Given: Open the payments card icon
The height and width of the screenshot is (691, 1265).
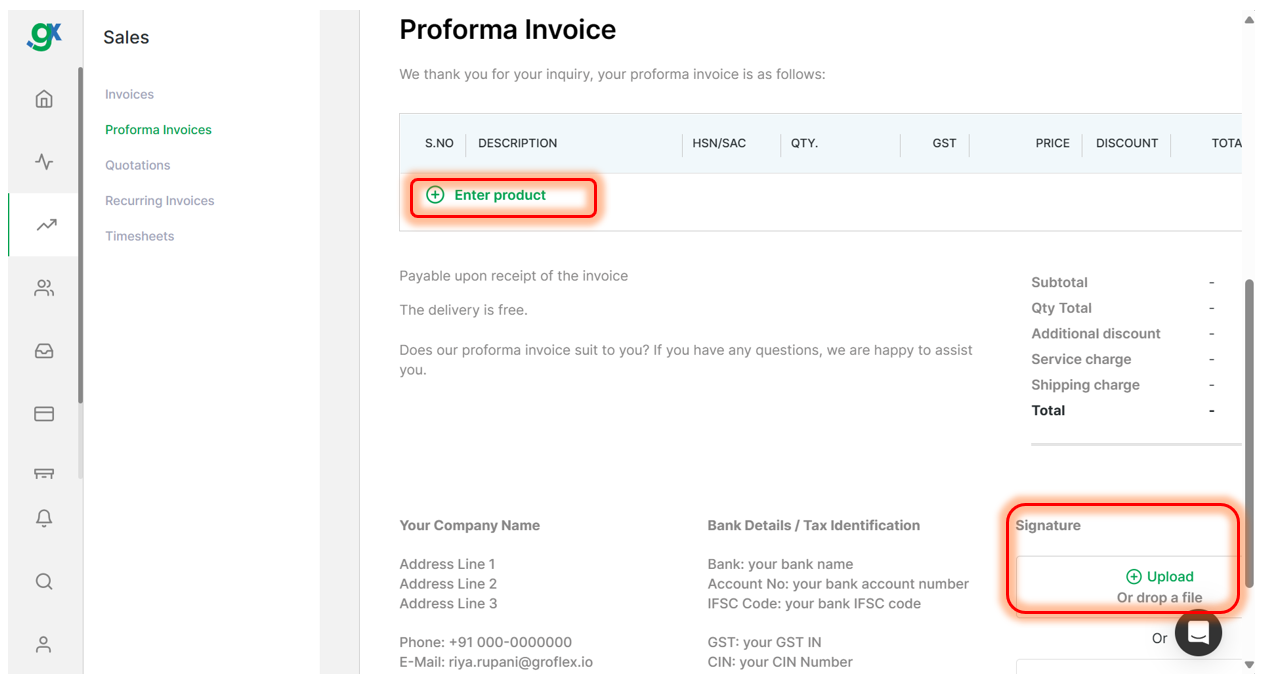Looking at the screenshot, I should point(43,413).
